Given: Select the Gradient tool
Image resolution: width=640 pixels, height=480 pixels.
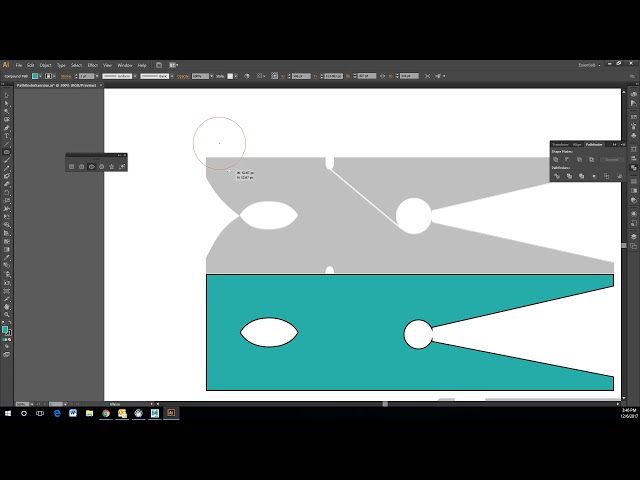Looking at the screenshot, I should point(7,249).
